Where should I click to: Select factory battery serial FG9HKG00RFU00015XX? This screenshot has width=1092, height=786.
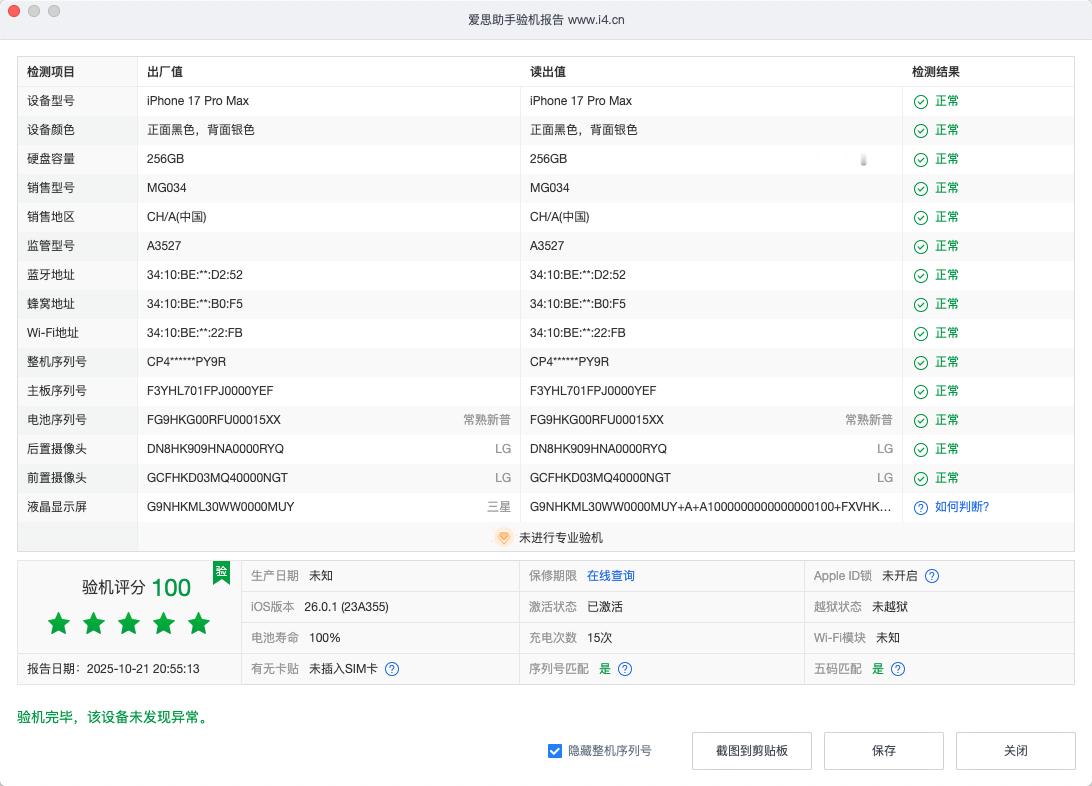tap(214, 420)
